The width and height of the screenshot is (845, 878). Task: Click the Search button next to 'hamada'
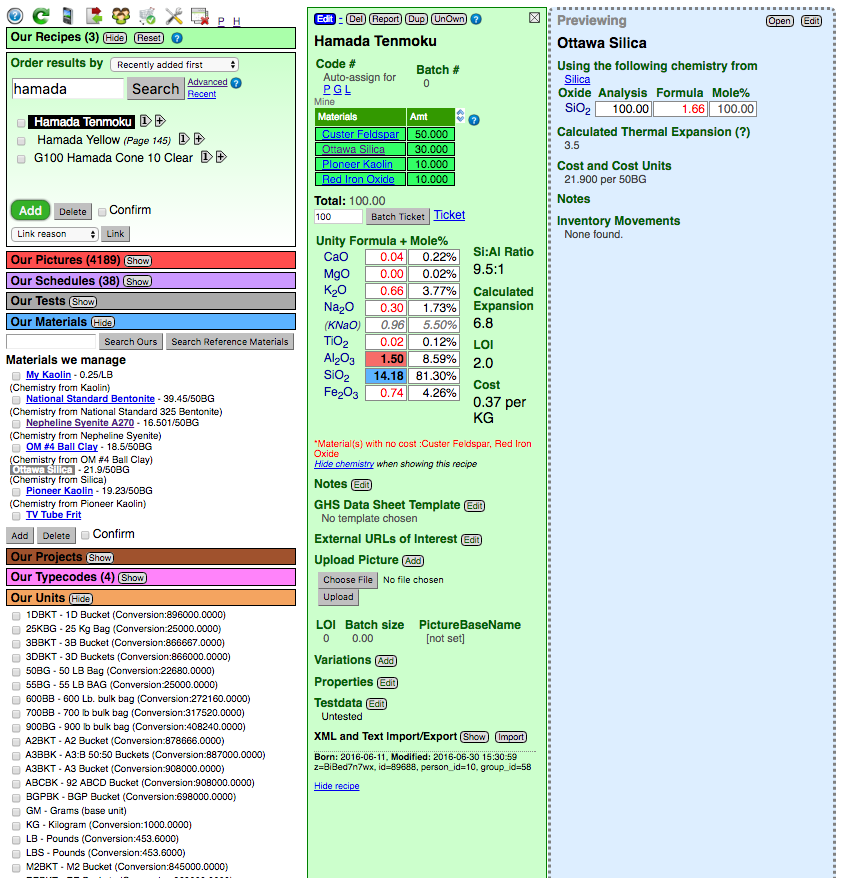[x=155, y=89]
